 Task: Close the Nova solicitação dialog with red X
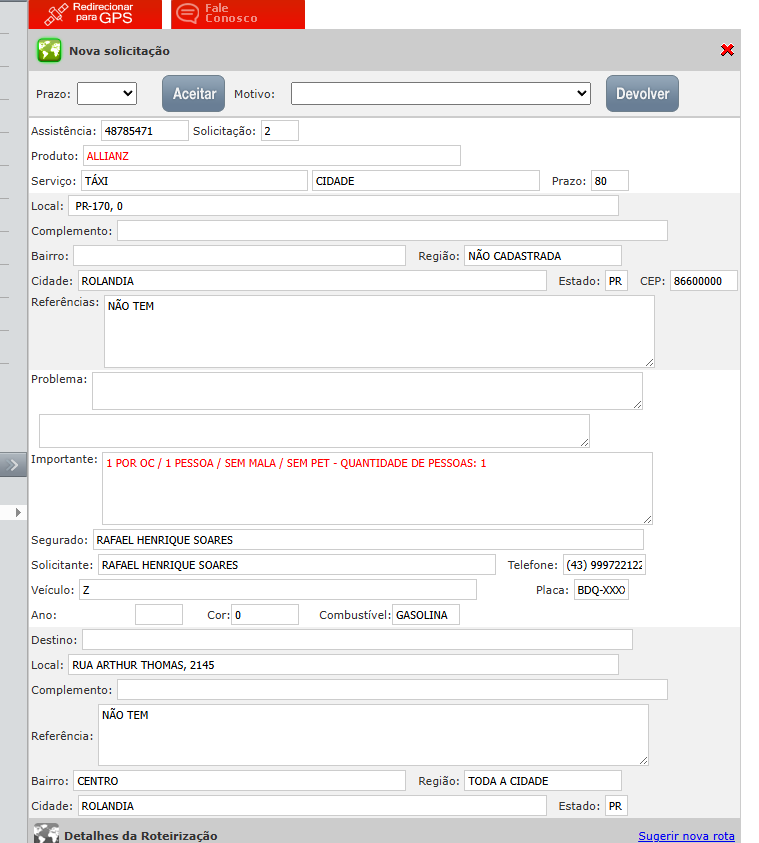[727, 50]
